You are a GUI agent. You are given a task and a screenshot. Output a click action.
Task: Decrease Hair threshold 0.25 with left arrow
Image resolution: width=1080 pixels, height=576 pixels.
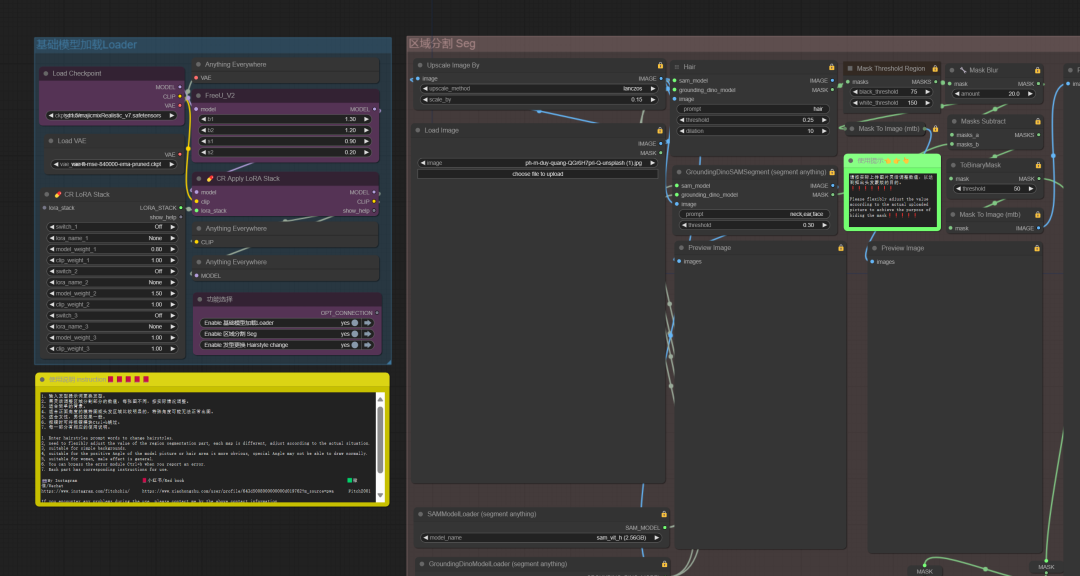click(682, 120)
